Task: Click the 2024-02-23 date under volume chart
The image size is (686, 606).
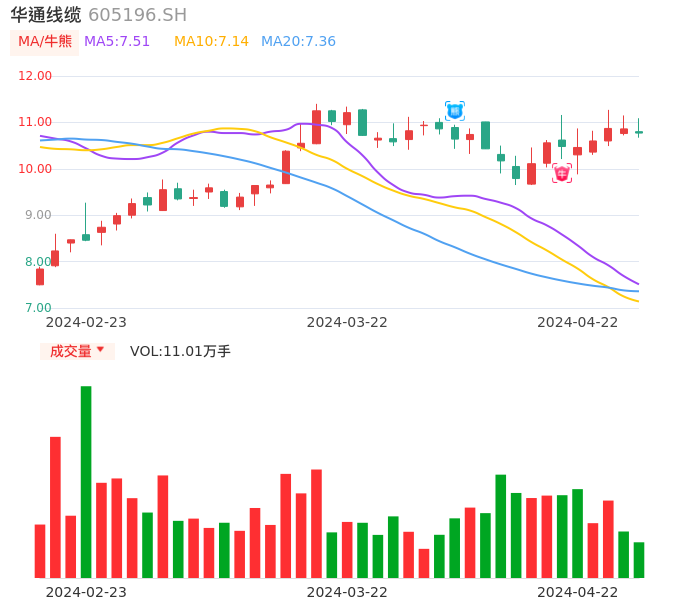Action: [x=86, y=593]
